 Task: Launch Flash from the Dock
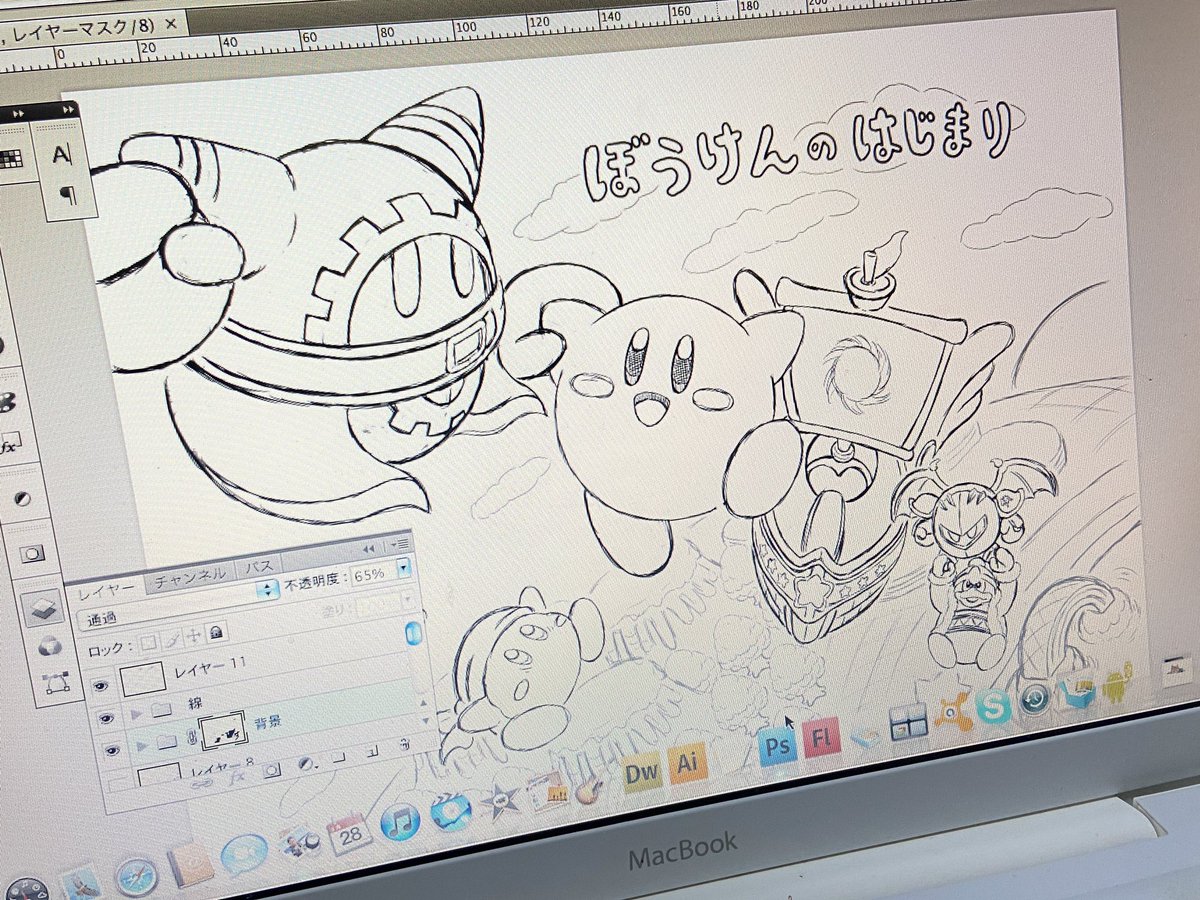[x=821, y=738]
